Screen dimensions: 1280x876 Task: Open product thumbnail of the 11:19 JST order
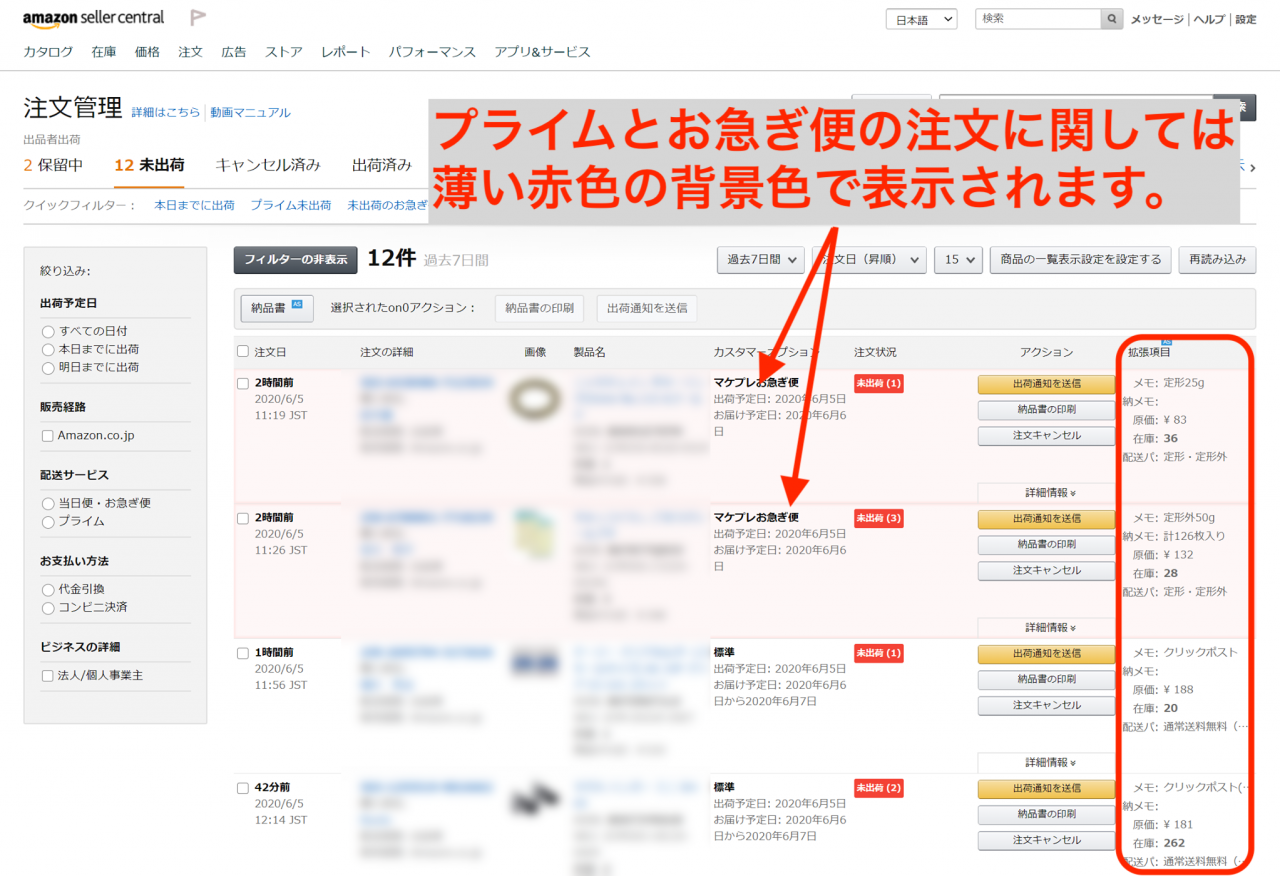[537, 400]
